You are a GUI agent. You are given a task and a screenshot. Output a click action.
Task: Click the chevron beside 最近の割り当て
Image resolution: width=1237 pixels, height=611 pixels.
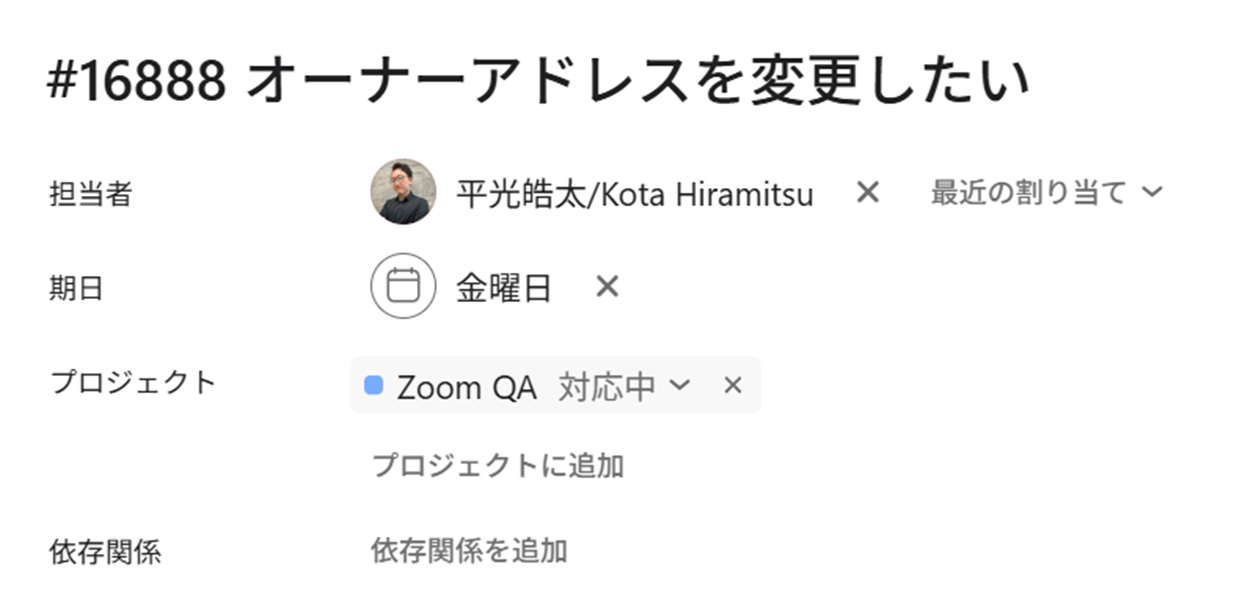pyautogui.click(x=1152, y=192)
